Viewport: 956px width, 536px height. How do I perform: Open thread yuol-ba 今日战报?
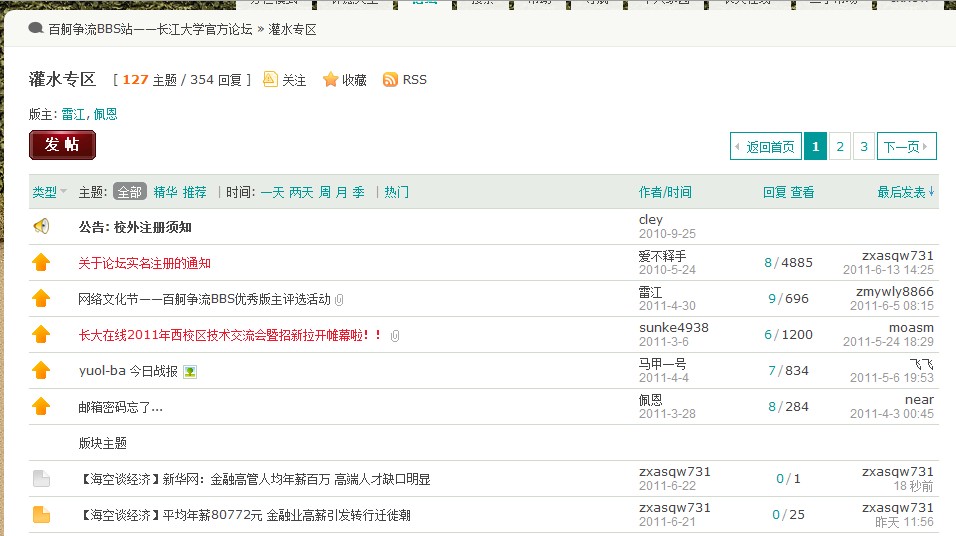128,371
